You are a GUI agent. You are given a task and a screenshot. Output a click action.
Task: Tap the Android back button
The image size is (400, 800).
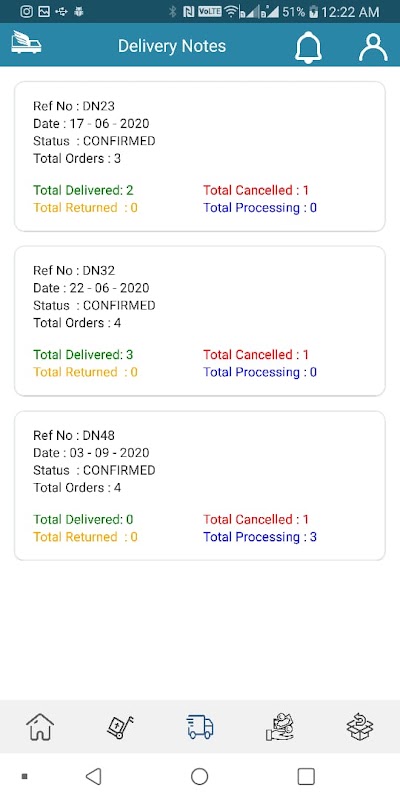tap(93, 777)
